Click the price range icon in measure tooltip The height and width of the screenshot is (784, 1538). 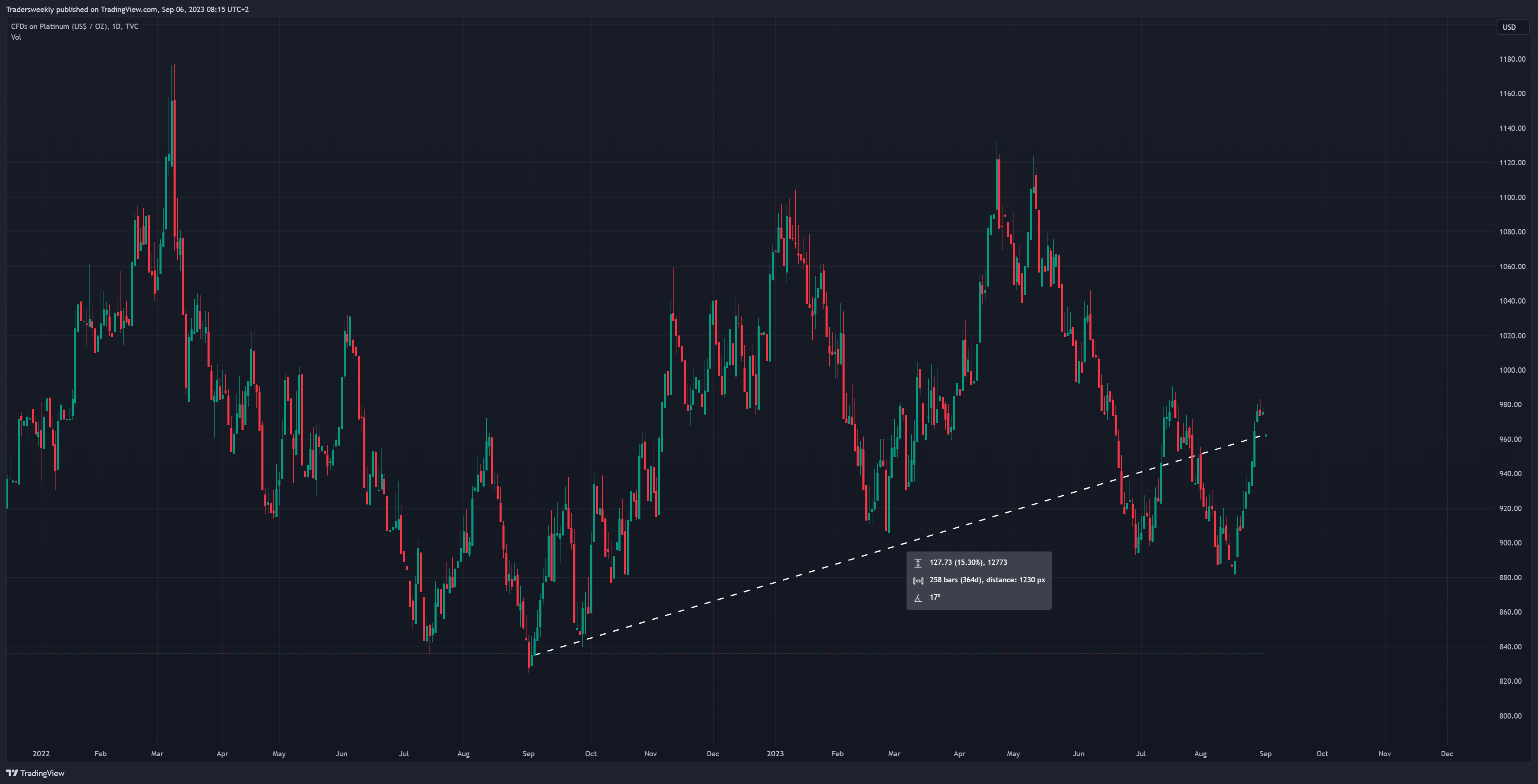tap(918, 562)
